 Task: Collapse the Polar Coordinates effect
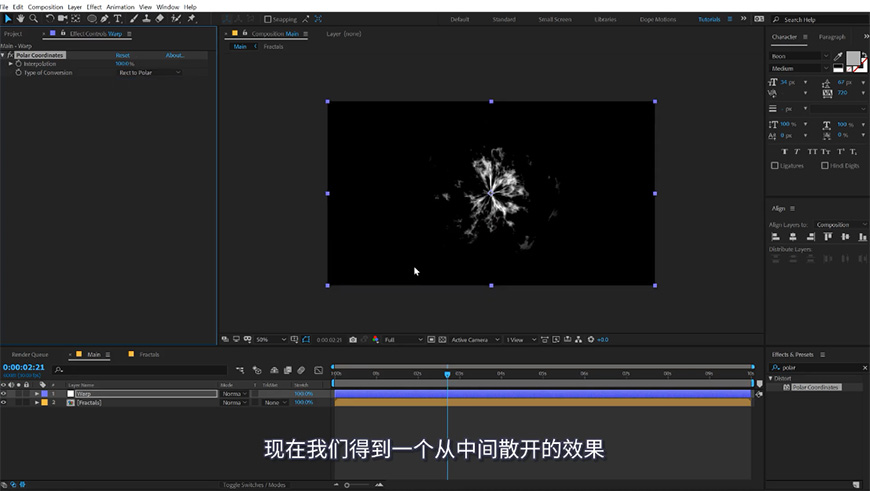(3, 55)
